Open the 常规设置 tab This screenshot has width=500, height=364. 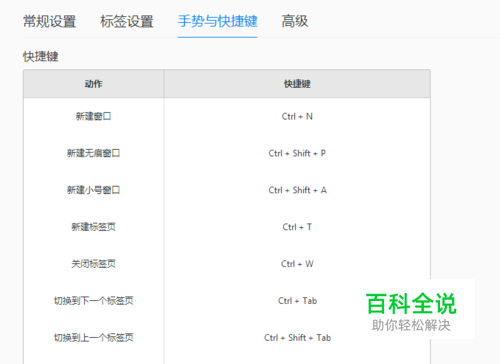(49, 21)
